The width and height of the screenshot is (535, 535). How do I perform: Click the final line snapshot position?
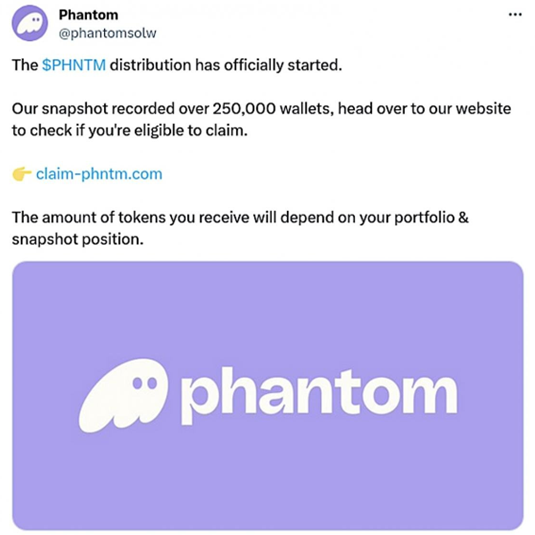[x=78, y=239]
